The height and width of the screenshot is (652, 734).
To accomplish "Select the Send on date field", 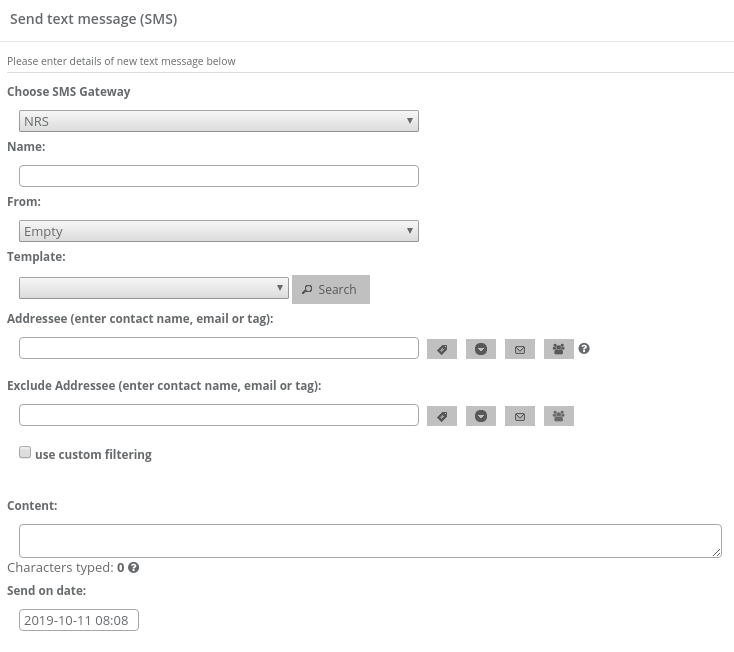I will tap(79, 620).
